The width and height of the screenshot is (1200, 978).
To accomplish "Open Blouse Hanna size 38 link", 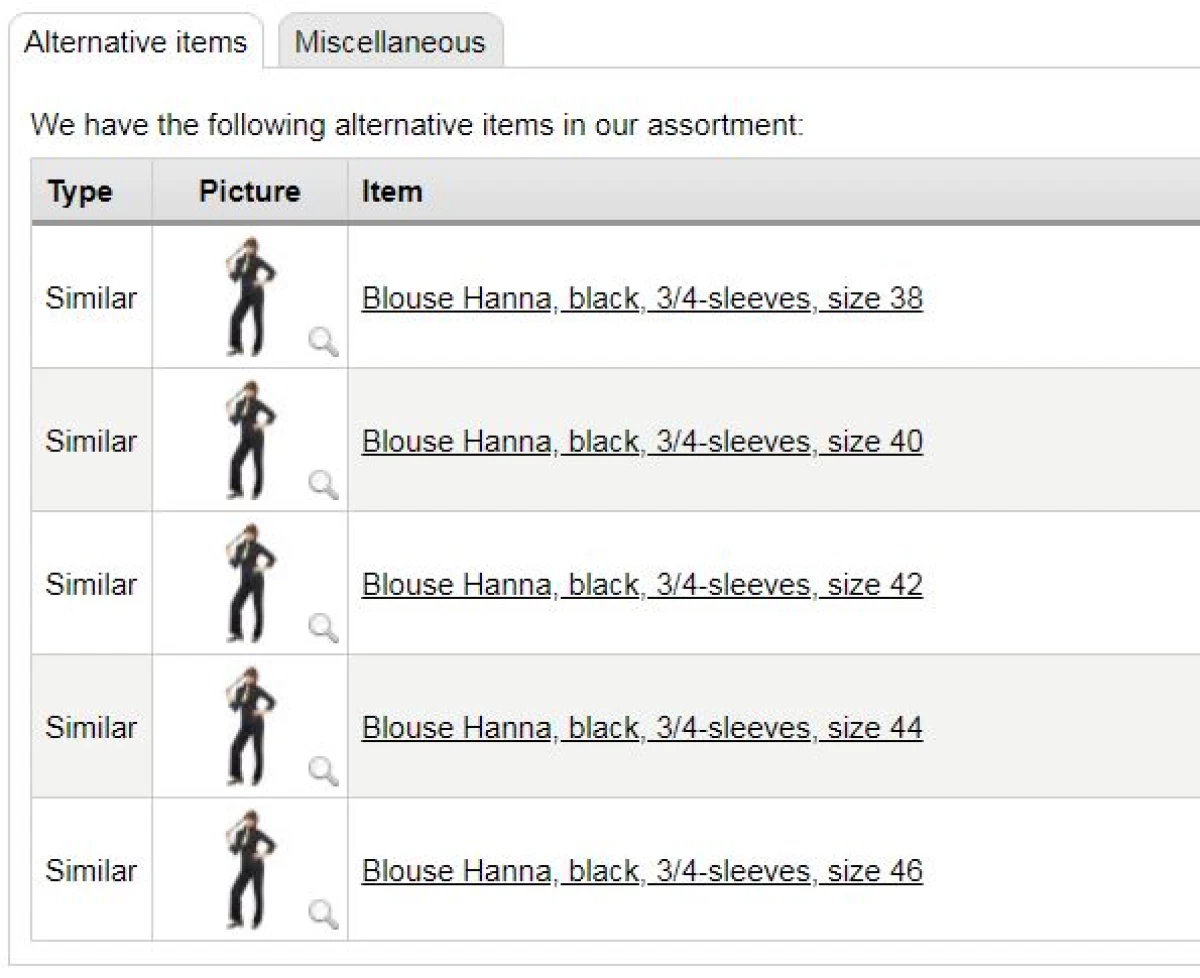I will point(641,298).
